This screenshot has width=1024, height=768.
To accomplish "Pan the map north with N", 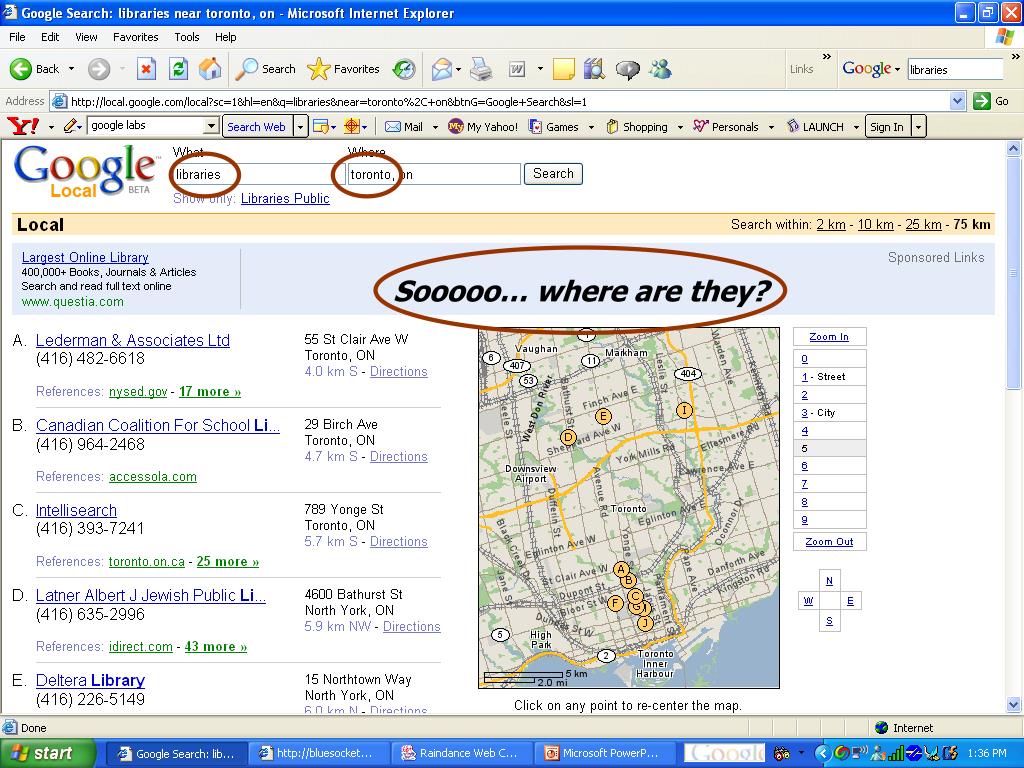I will (x=829, y=581).
